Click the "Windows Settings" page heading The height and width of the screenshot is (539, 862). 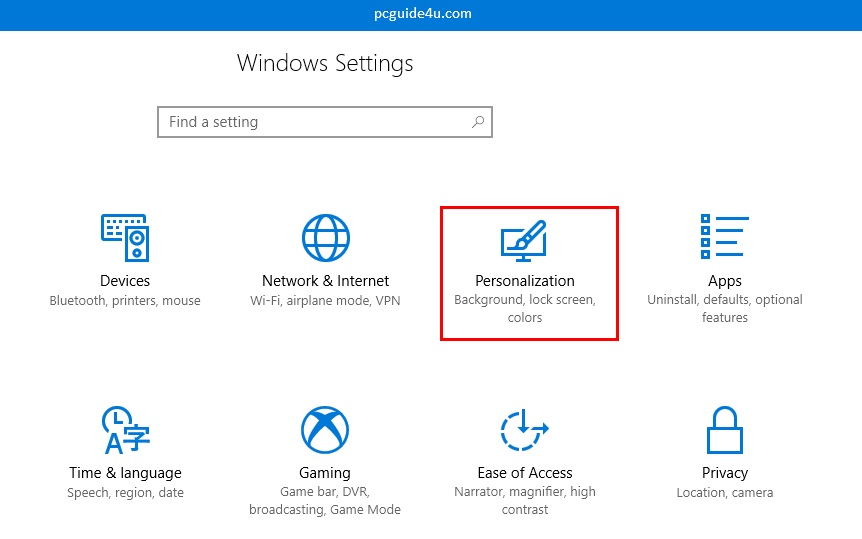pyautogui.click(x=325, y=64)
